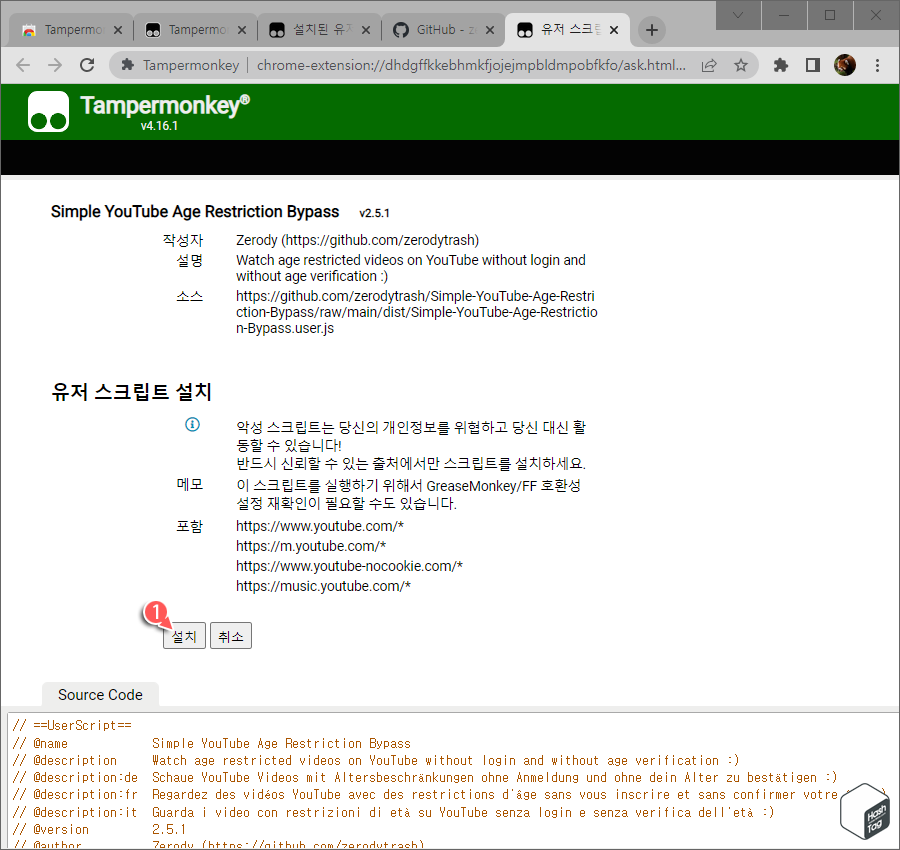Reload the page with refresh icon

tap(87, 65)
